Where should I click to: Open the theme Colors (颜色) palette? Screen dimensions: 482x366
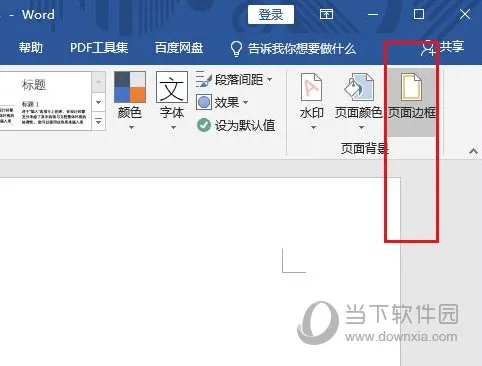coord(130,101)
